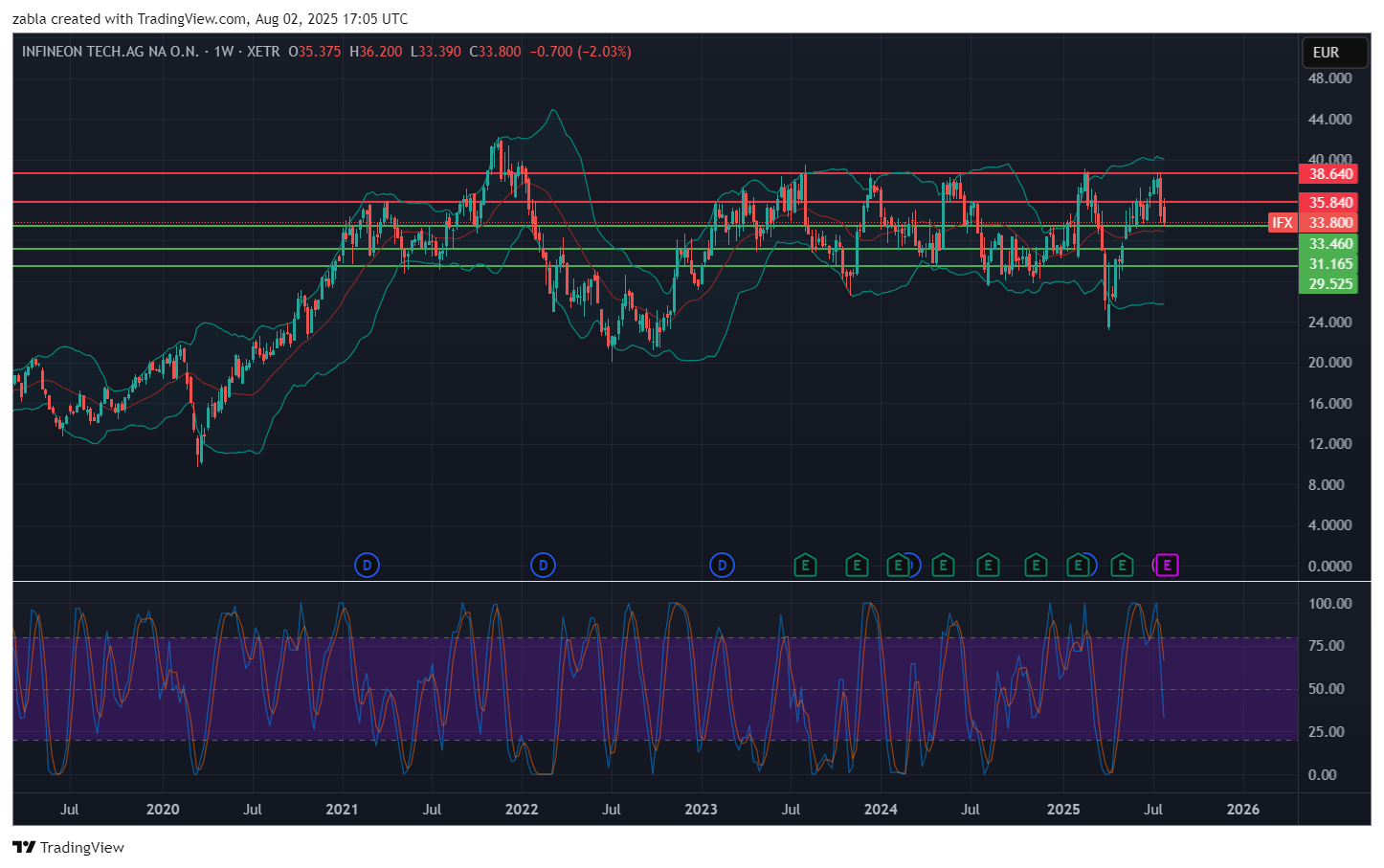Click the dividend D marker near 2021

[367, 566]
